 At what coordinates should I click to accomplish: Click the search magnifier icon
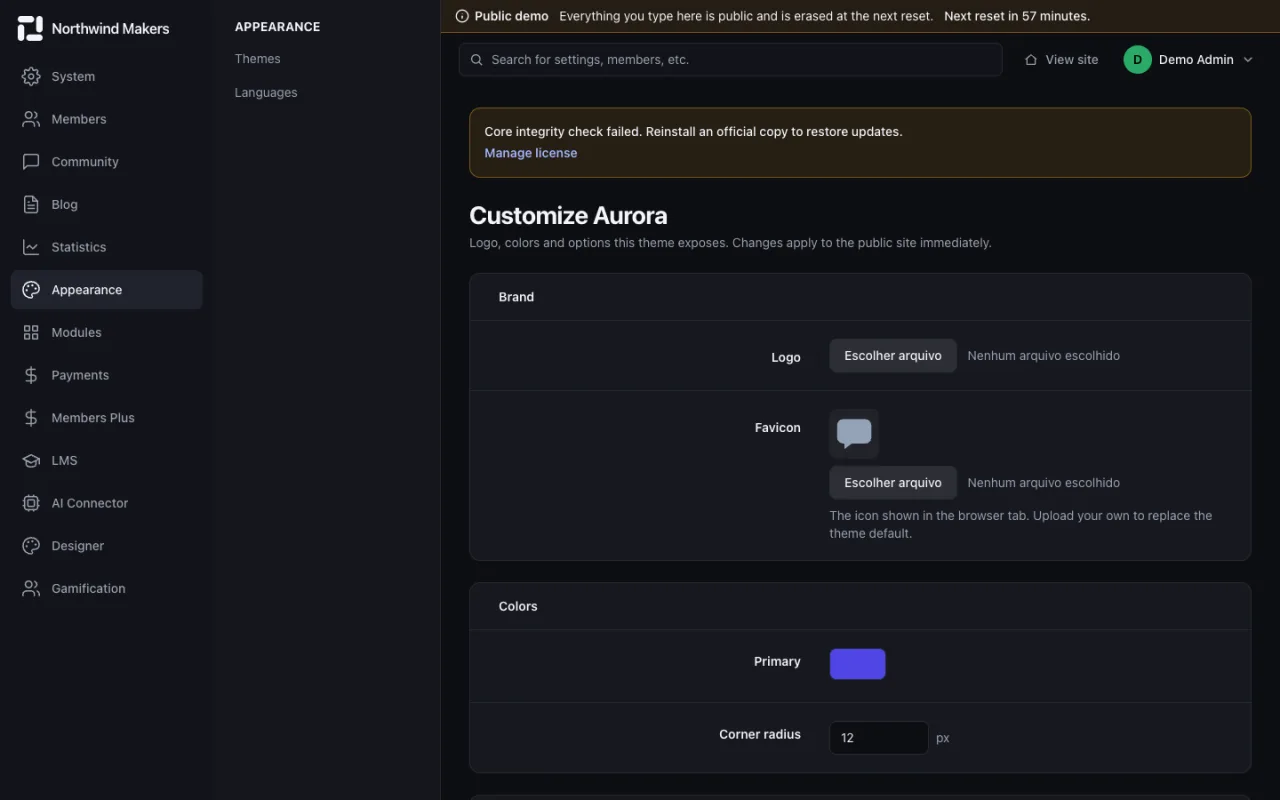coord(477,60)
